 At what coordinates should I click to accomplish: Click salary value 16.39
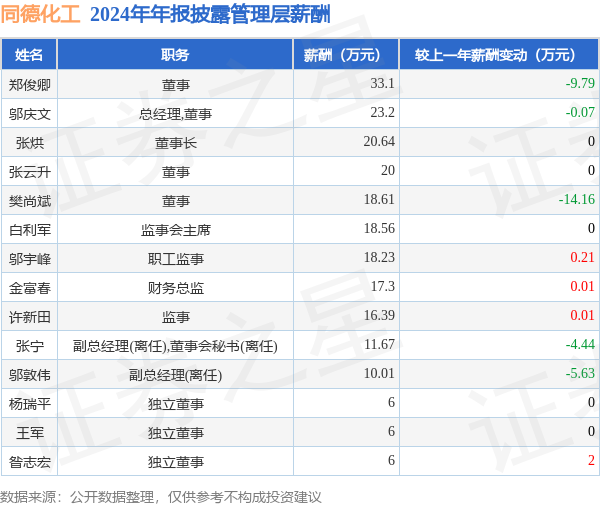379,315
